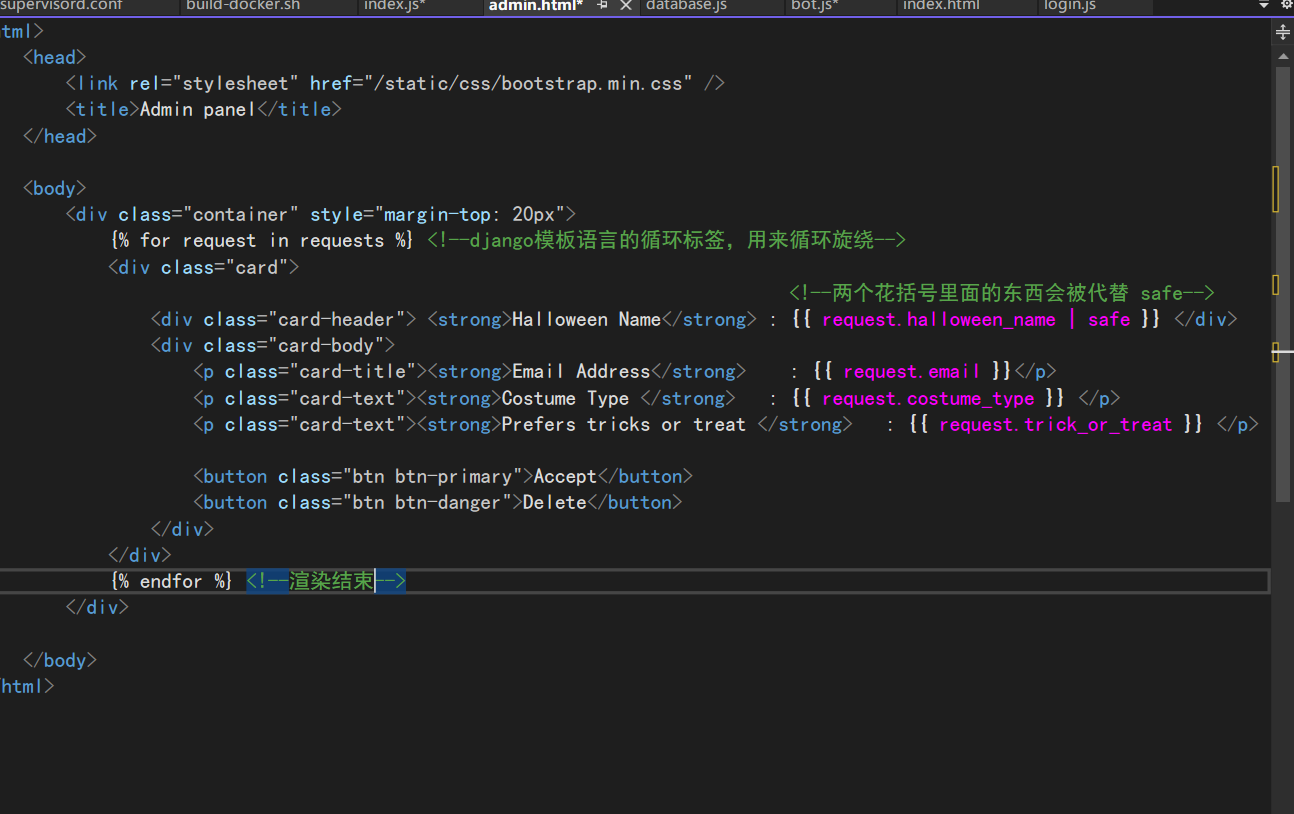The width and height of the screenshot is (1294, 814).
Task: Click the <div class="card"> line
Action: pyautogui.click(x=204, y=267)
